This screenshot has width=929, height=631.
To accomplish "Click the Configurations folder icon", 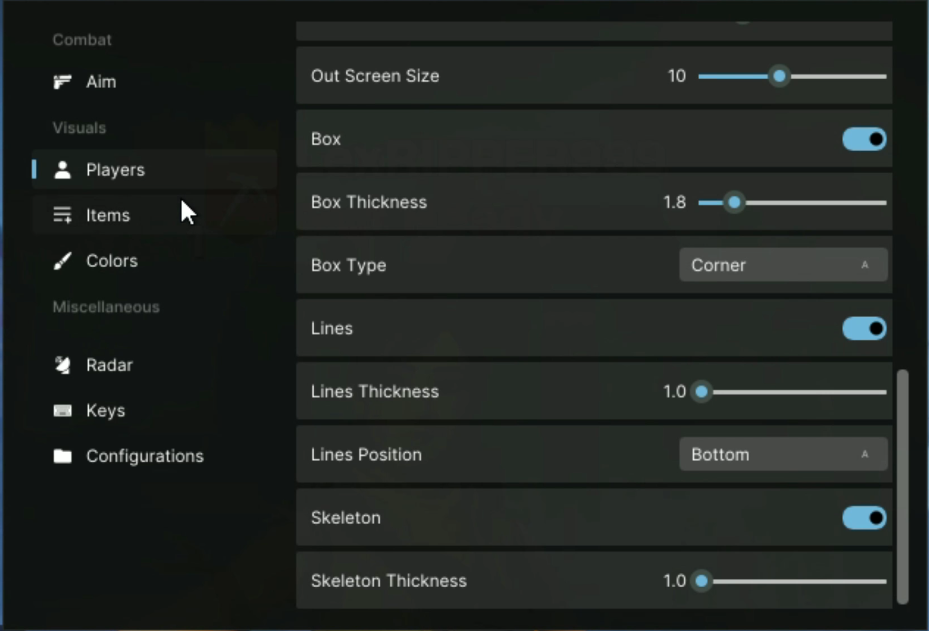I will click(63, 456).
